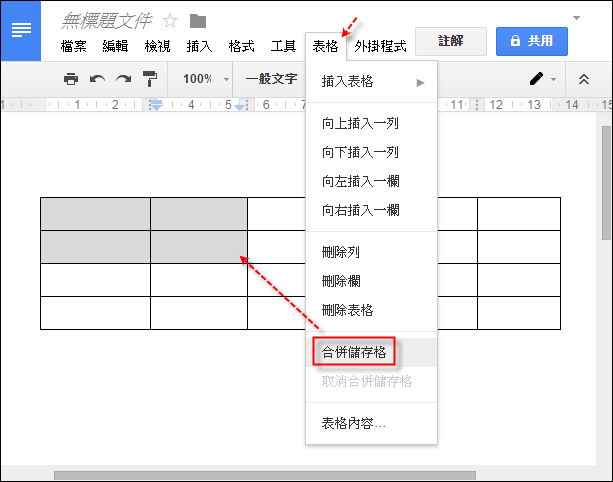Choose 向右插入一欄
This screenshot has height=482, width=613.
point(371,210)
